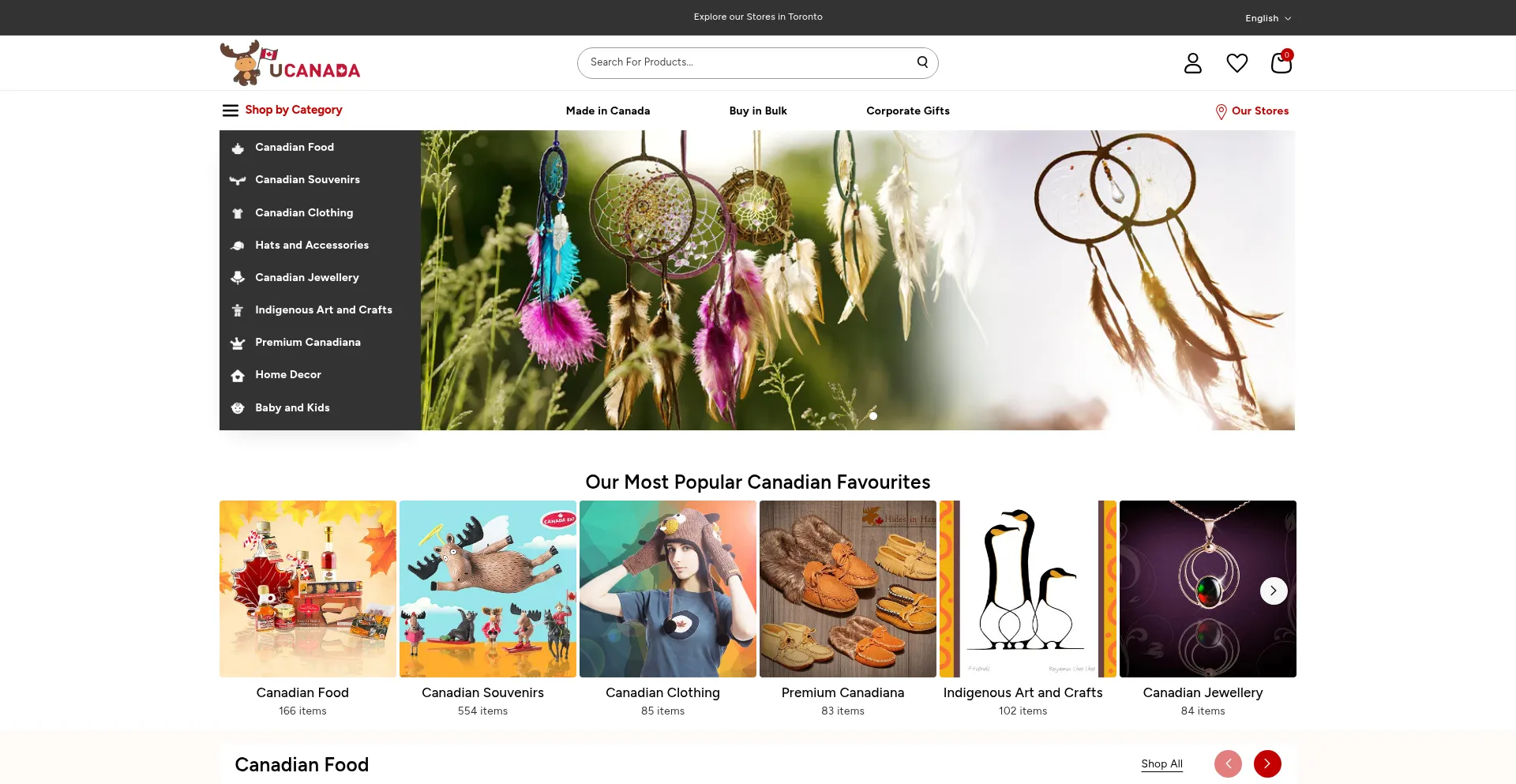Open the wishlist heart icon
The width and height of the screenshot is (1516, 784).
1236,63
